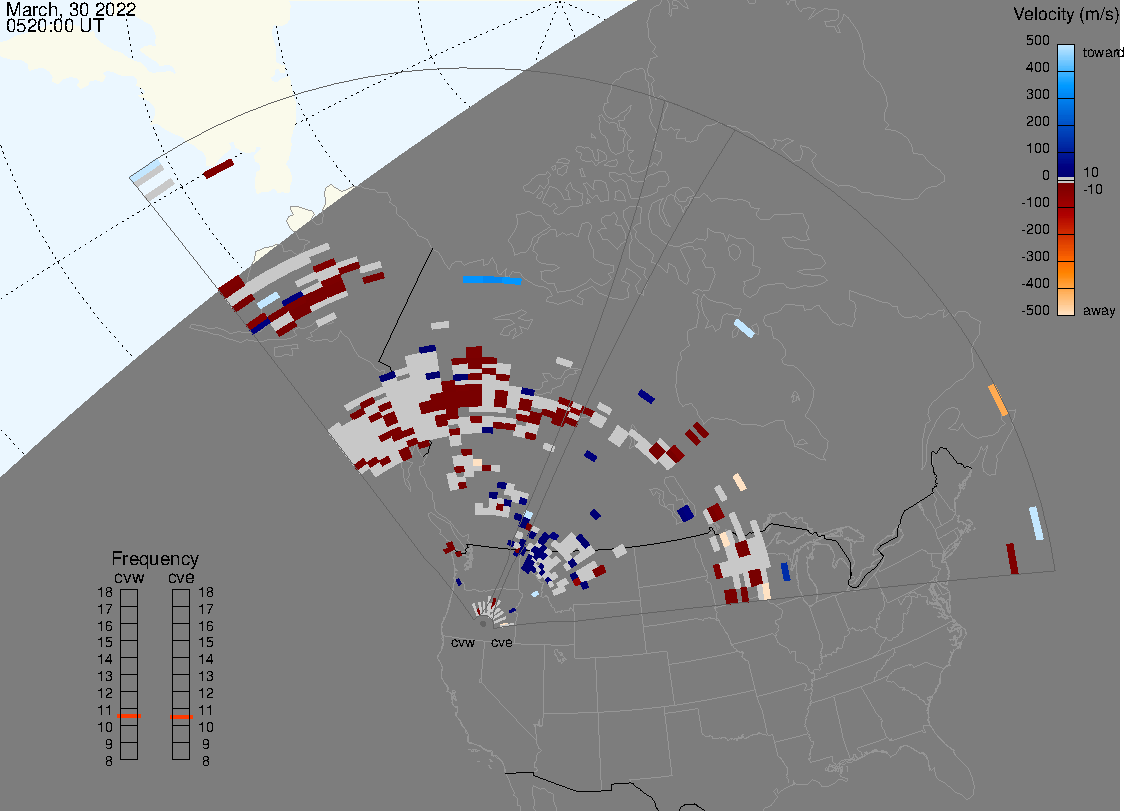The image size is (1124, 811).
Task: Select the lightest blue 400–500 color bar segment
Action: [x=1066, y=58]
